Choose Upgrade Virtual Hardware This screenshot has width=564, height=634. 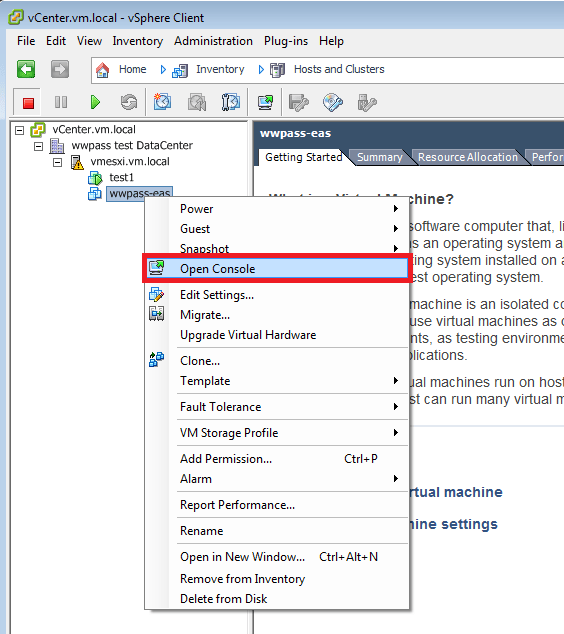pos(248,335)
